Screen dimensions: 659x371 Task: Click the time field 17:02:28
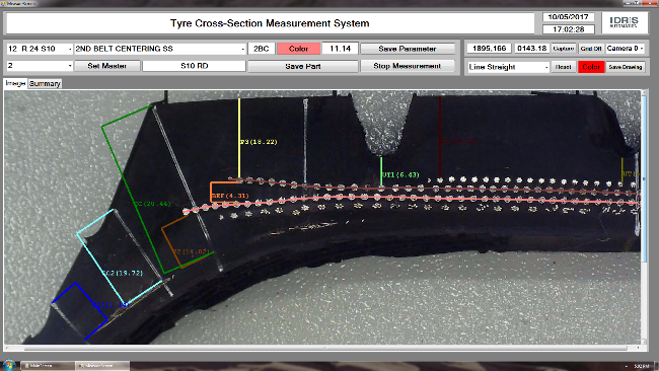[568, 29]
